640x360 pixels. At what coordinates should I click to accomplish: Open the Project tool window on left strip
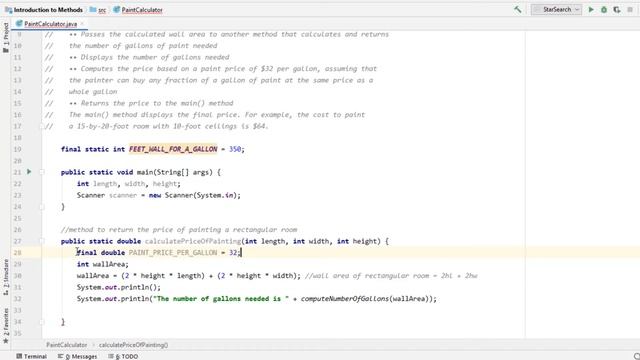[x=6, y=37]
